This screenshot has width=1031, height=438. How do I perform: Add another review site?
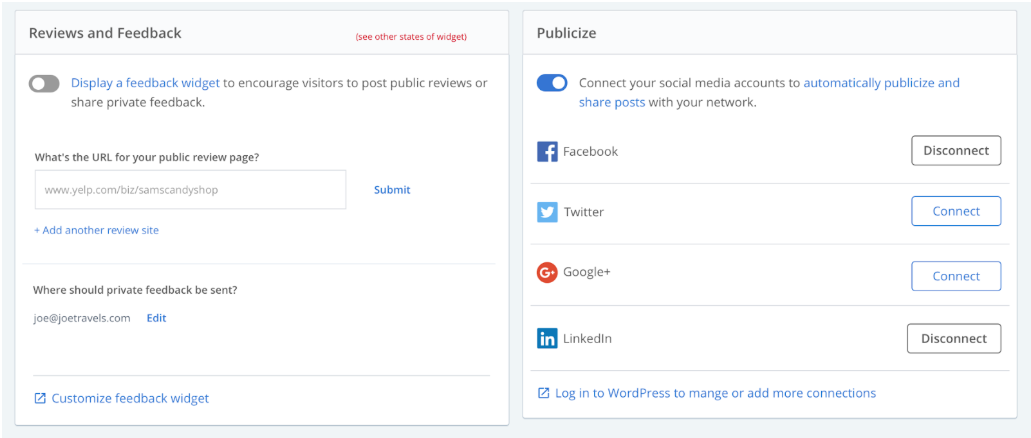click(x=97, y=230)
